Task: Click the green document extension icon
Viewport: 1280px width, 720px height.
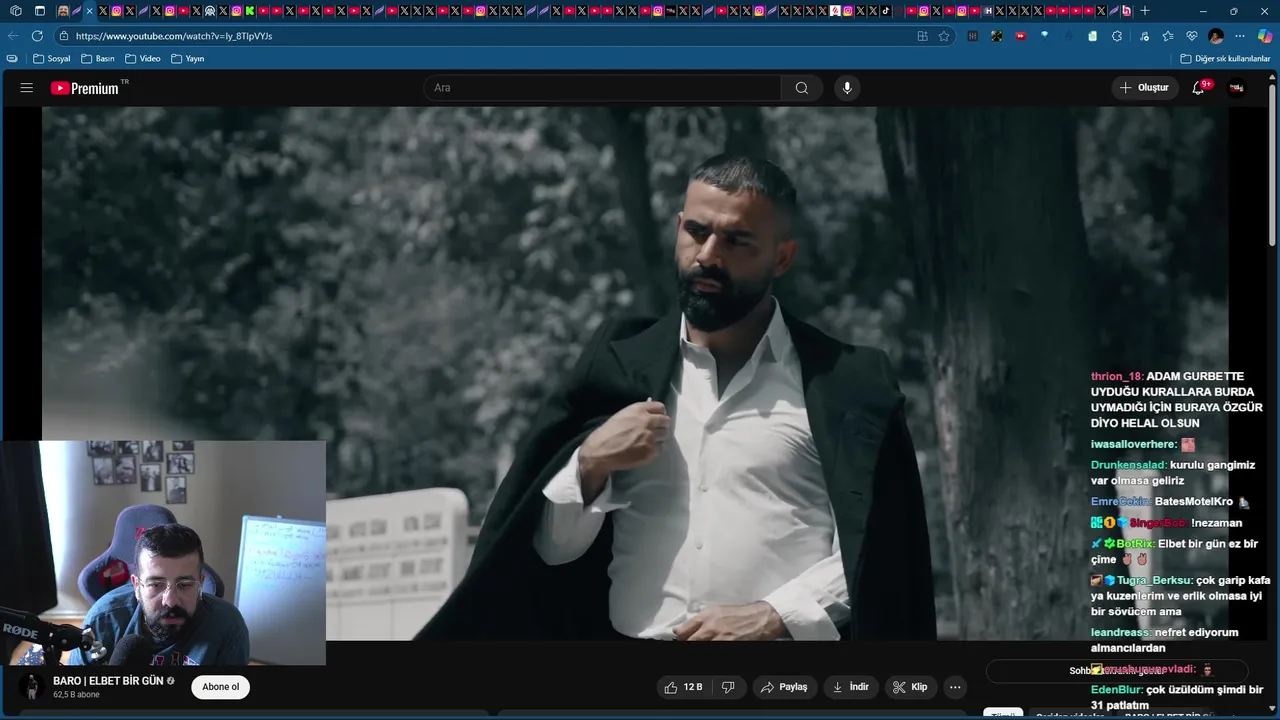Action: click(x=1092, y=36)
